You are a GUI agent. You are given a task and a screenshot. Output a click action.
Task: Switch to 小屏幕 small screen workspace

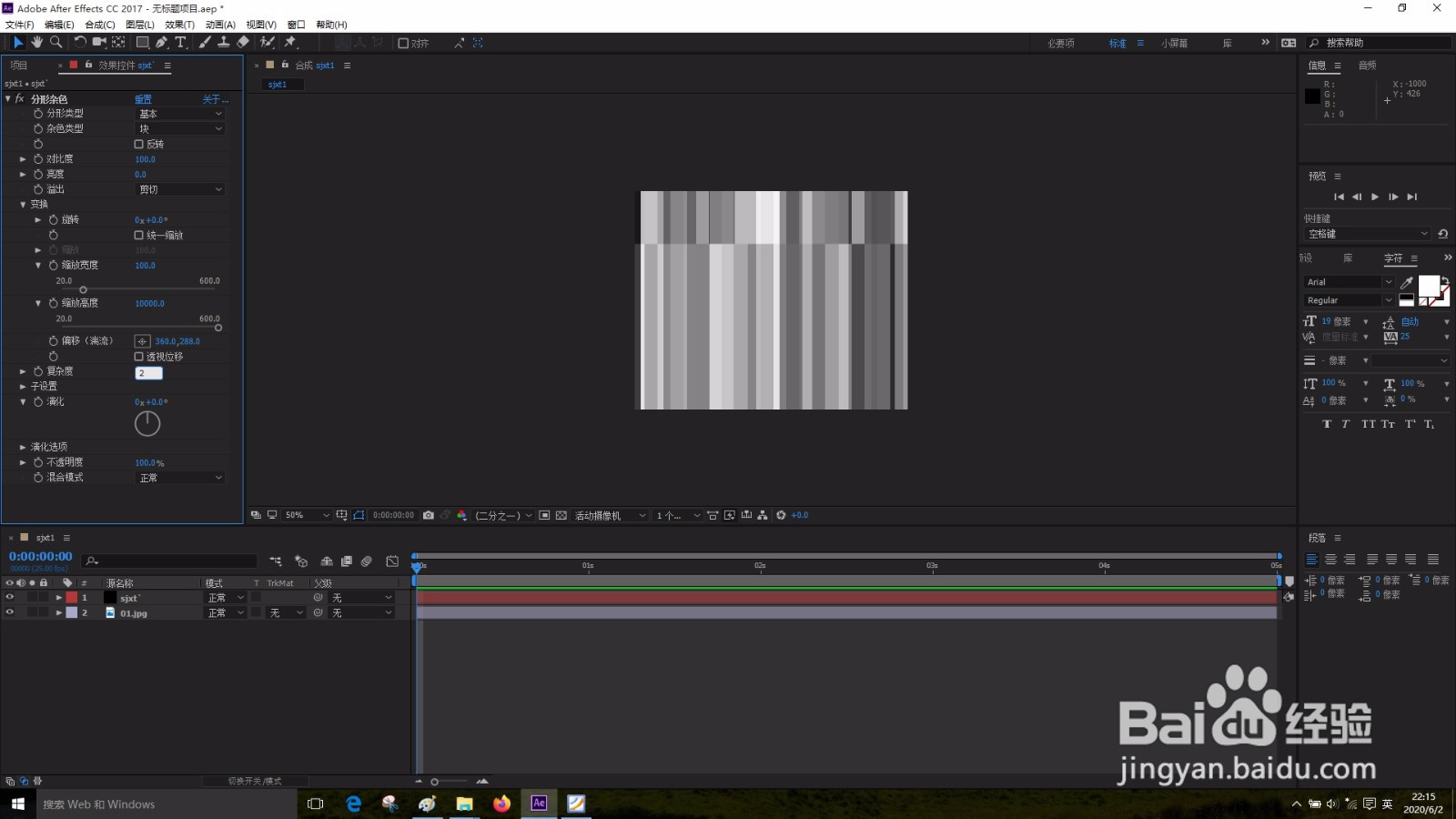click(1174, 43)
